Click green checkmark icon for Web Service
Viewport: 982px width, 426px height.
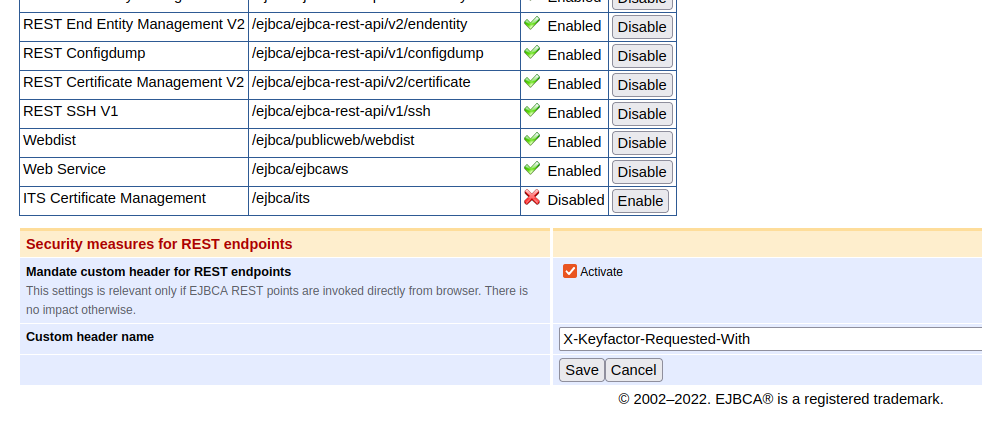532,169
